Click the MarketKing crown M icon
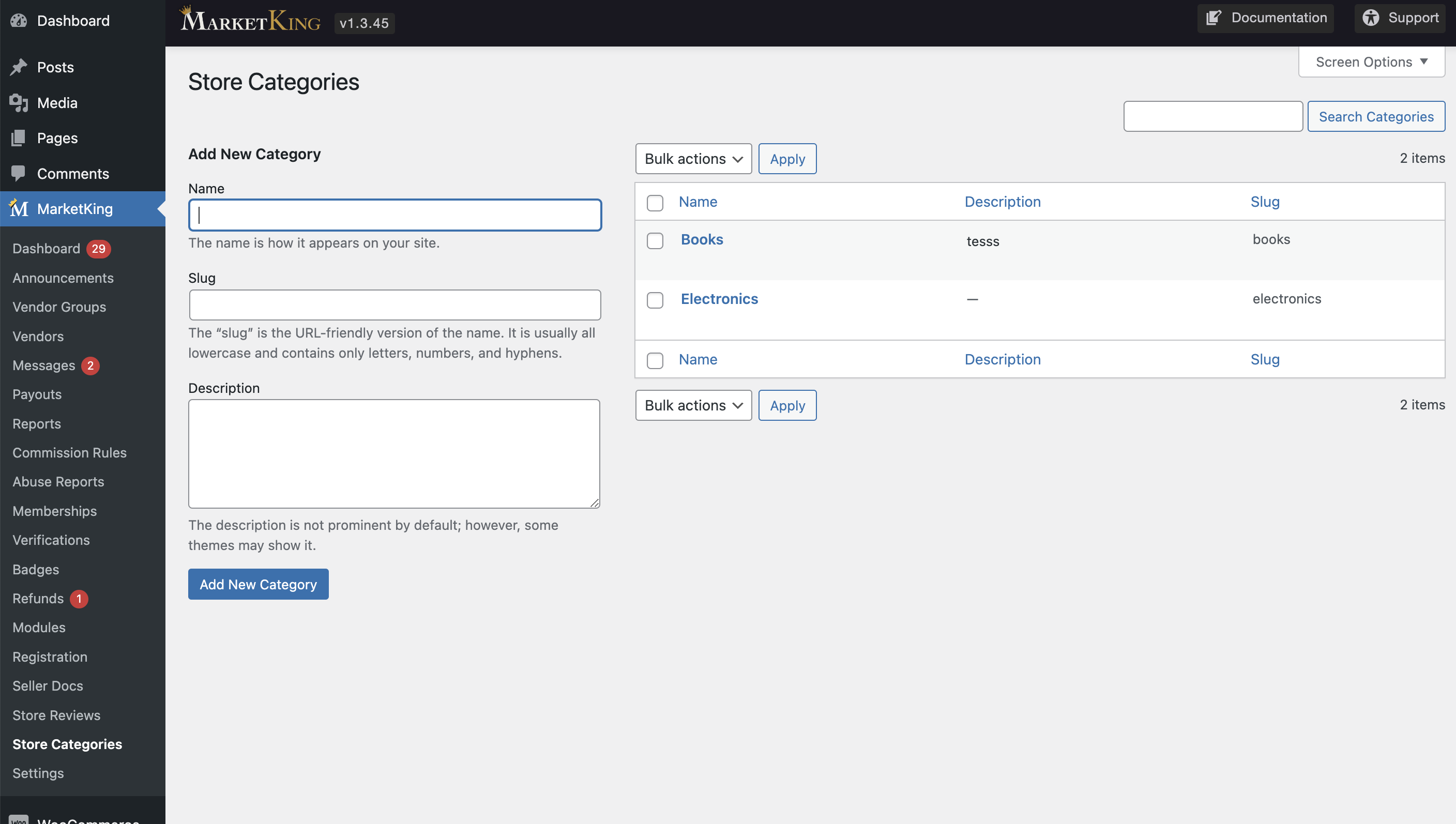Screen dimensions: 1456x824 (x=19, y=208)
